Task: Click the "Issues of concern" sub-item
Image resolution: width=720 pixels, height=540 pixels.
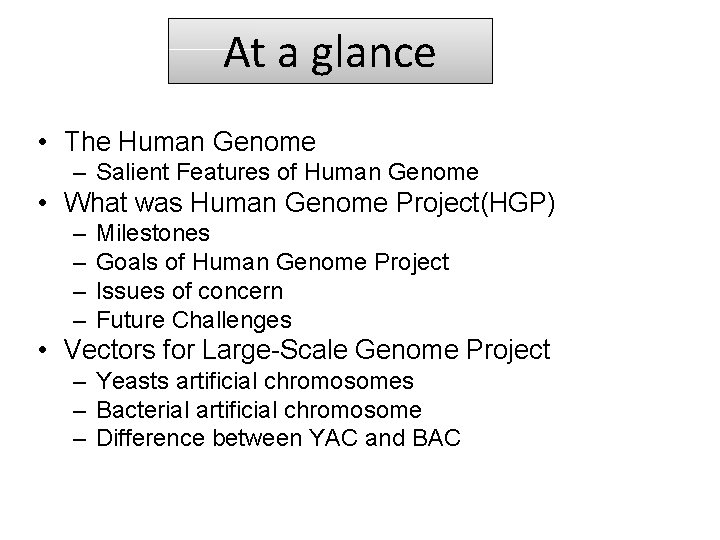Action: click(x=190, y=291)
